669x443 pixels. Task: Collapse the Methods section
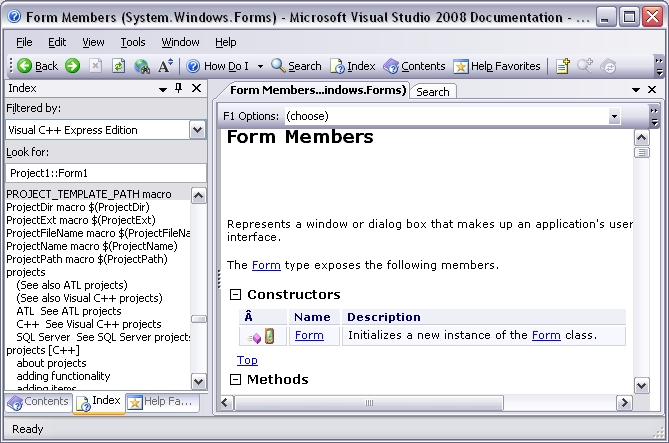236,380
